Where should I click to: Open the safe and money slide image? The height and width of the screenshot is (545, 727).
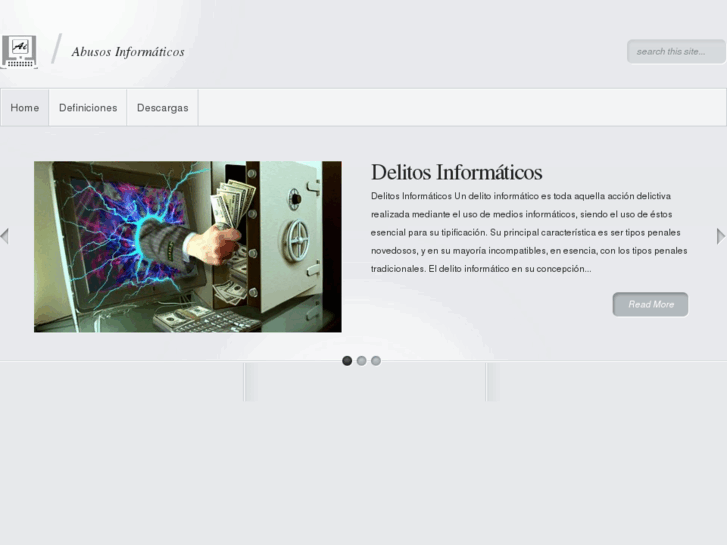pyautogui.click(x=188, y=247)
